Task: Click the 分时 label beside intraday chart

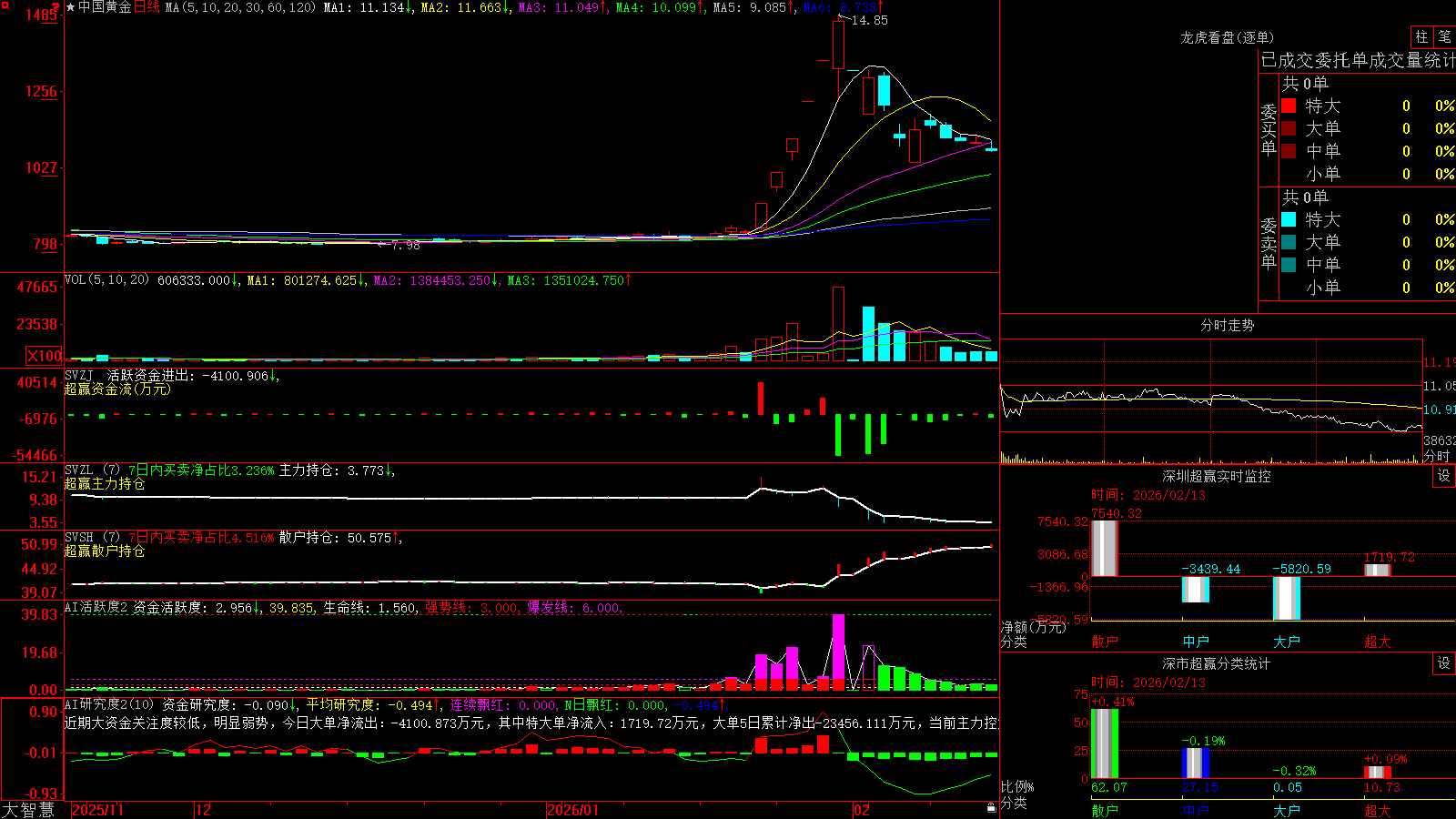Action: pos(1437,455)
